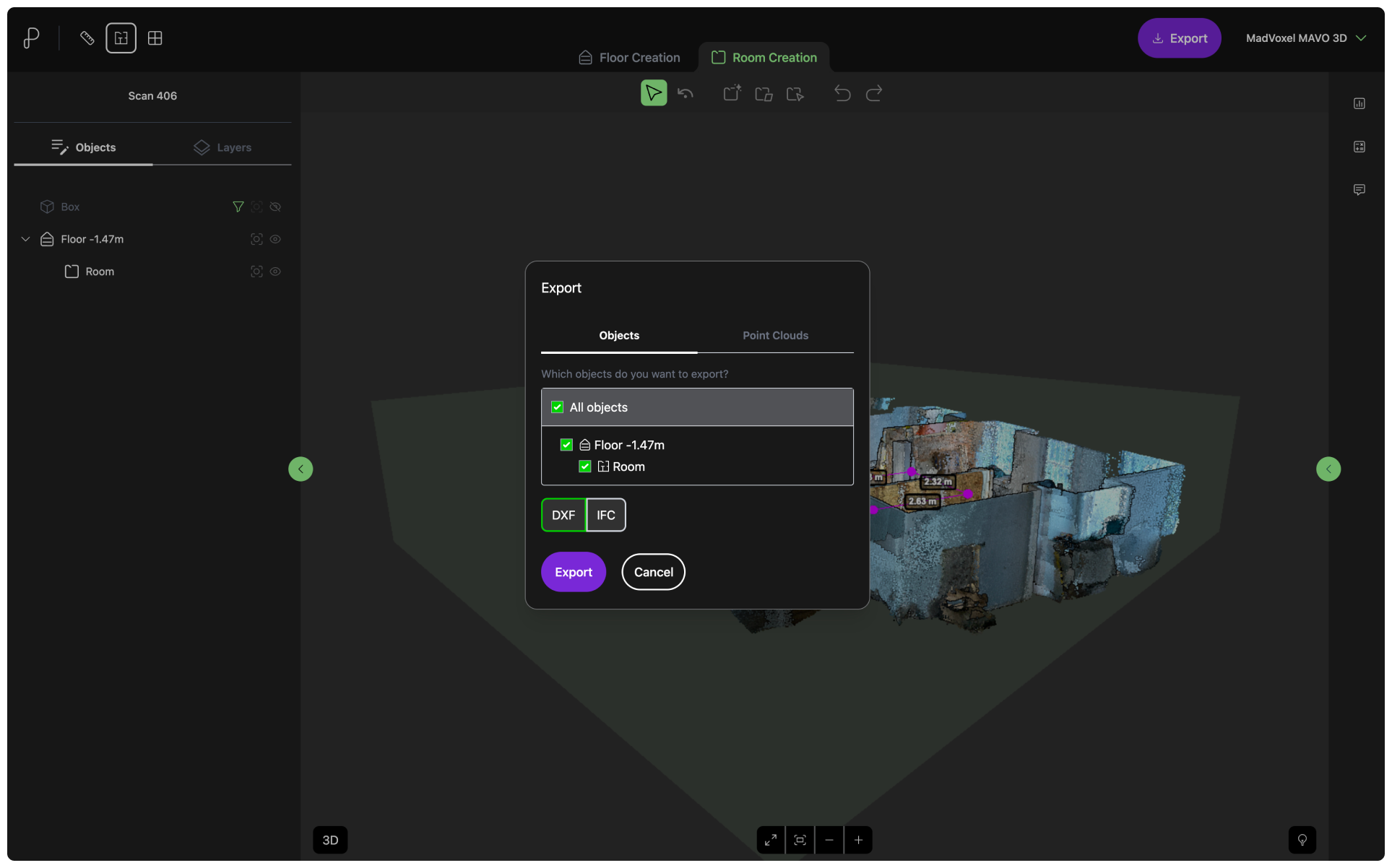The width and height of the screenshot is (1392, 868).
Task: Open the statistics chart panel icon
Action: pyautogui.click(x=1359, y=103)
